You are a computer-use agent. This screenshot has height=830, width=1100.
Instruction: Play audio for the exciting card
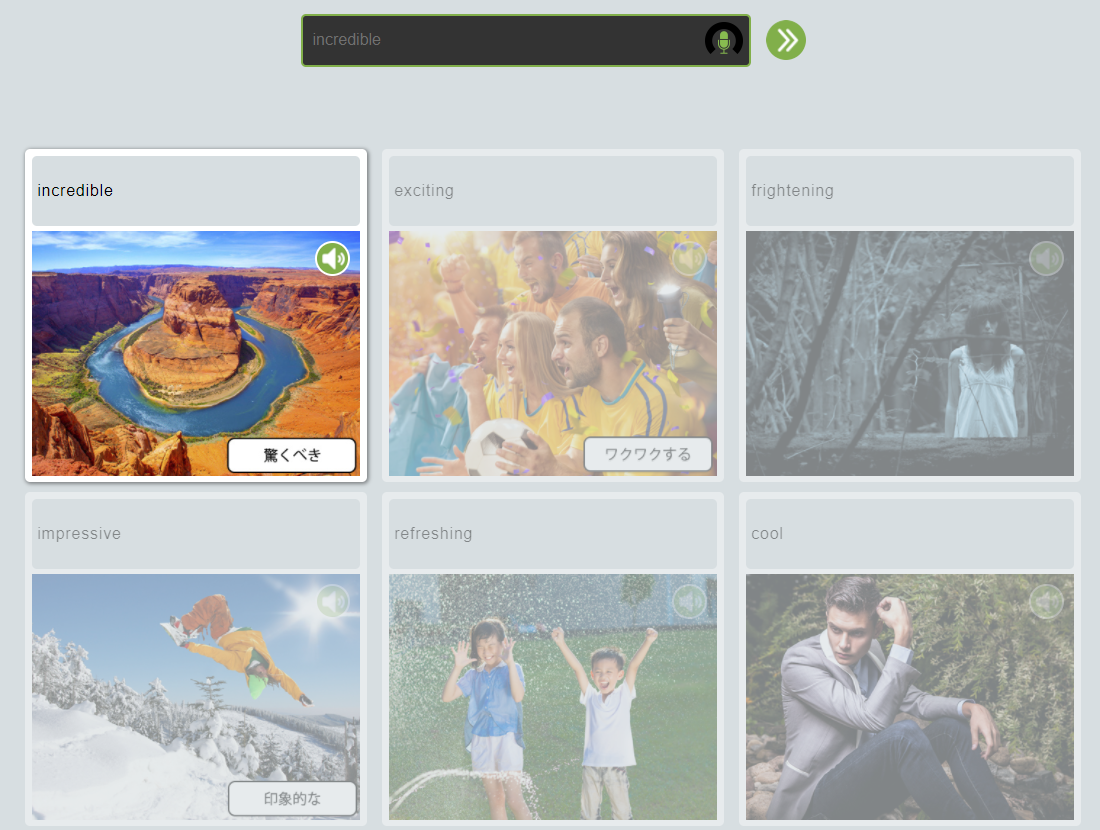click(690, 259)
